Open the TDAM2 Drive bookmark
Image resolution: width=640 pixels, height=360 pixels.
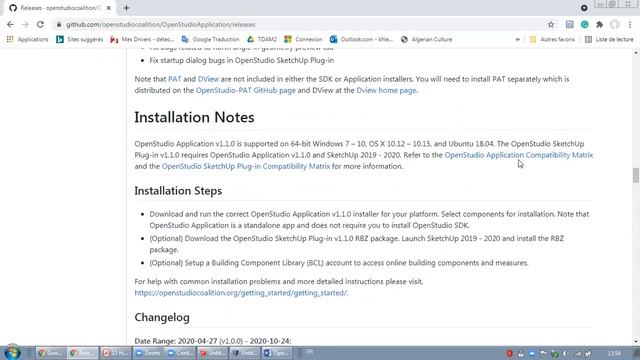262,39
